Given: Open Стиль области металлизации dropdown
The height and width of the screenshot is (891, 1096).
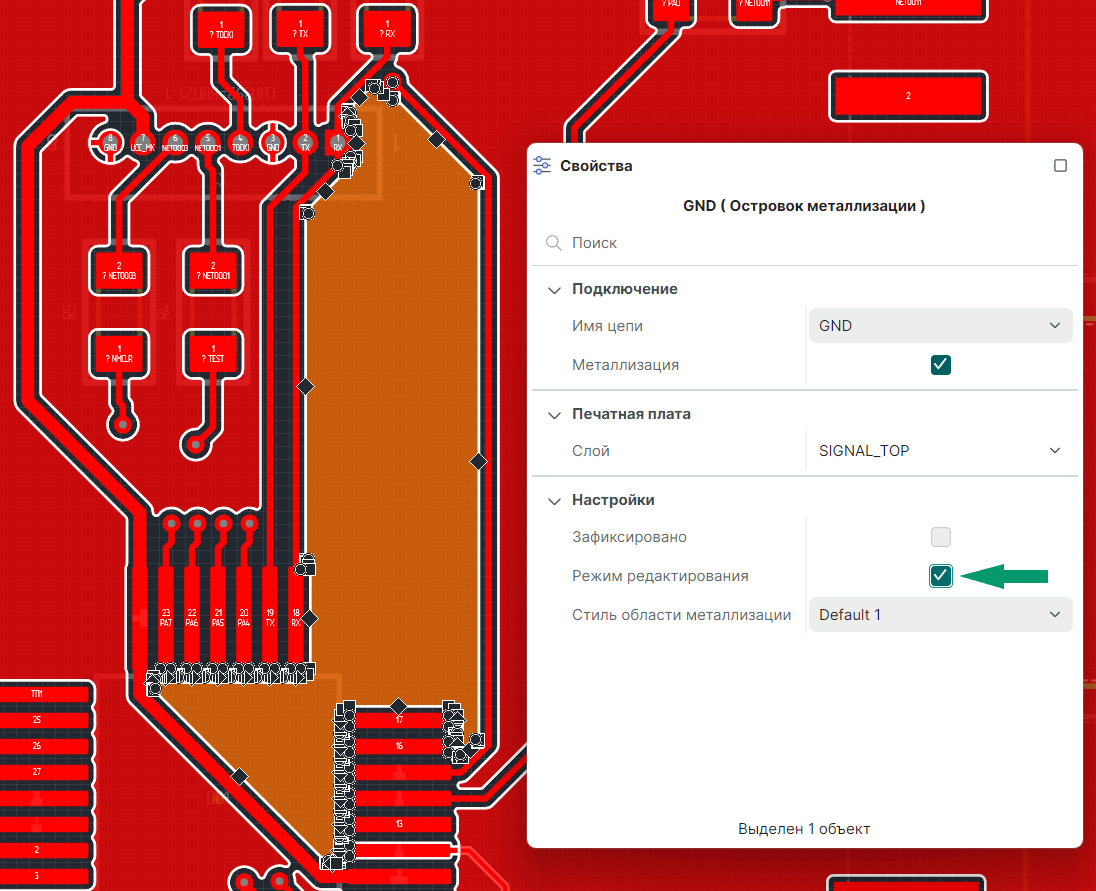Looking at the screenshot, I should 939,615.
